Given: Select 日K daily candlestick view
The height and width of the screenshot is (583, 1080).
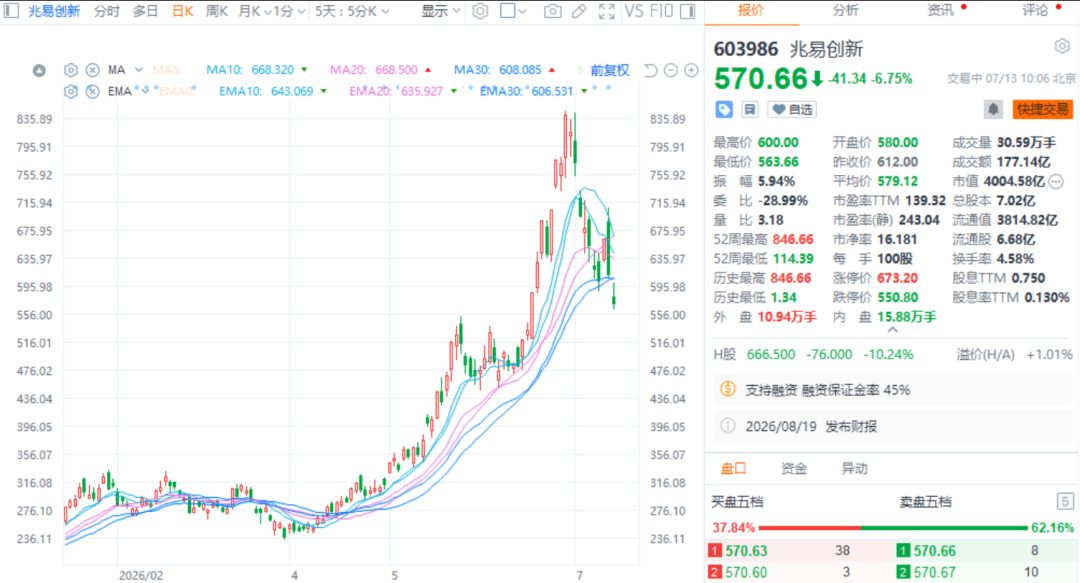Looking at the screenshot, I should coord(183,11).
